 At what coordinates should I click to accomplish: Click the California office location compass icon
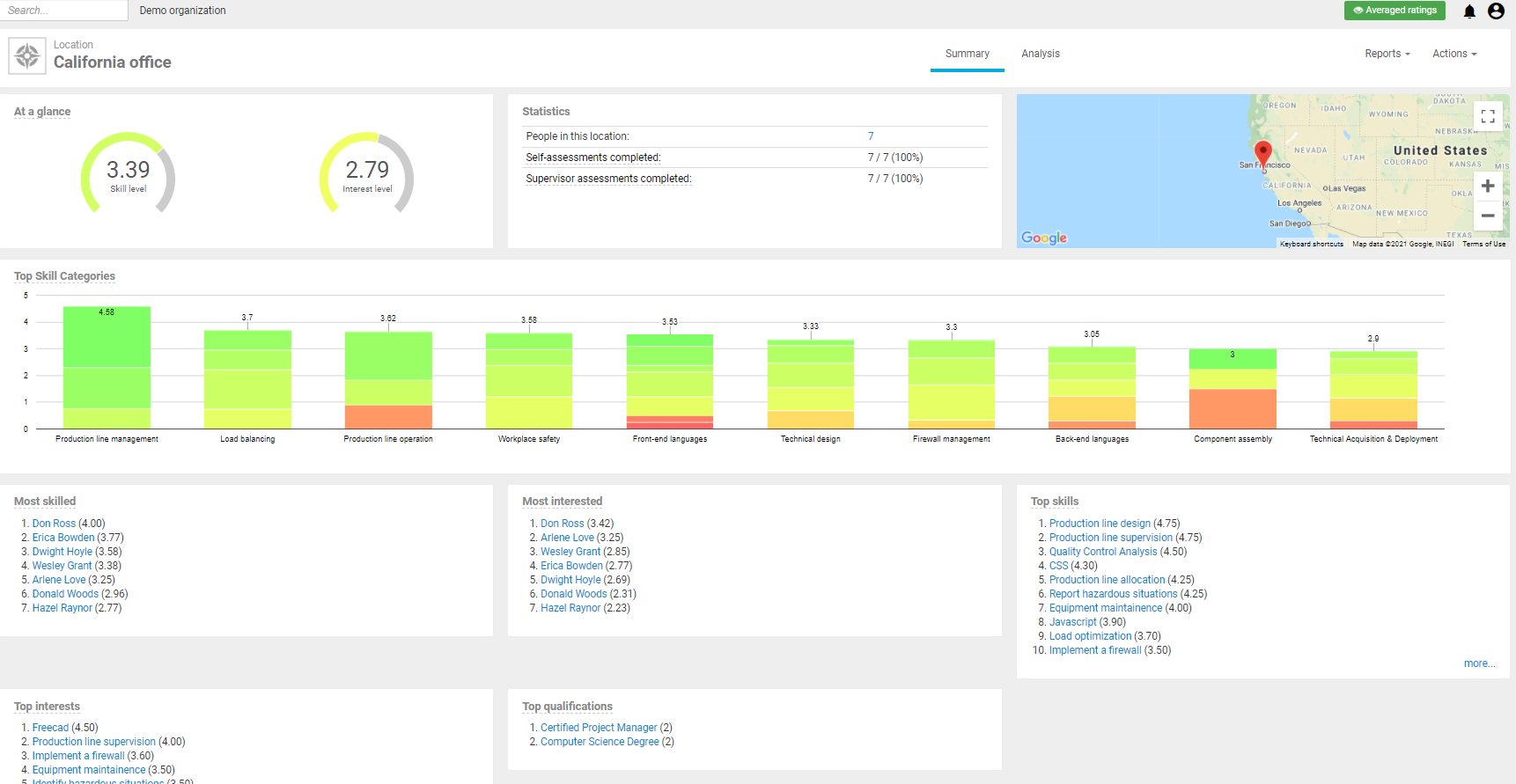(x=27, y=56)
